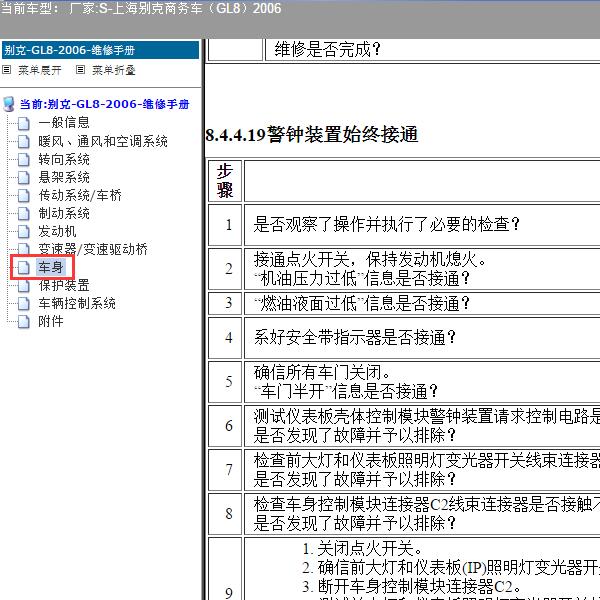Viewport: 600px width, 600px height.
Task: Click the 当前车型 vehicle title text
Action: (x=140, y=8)
